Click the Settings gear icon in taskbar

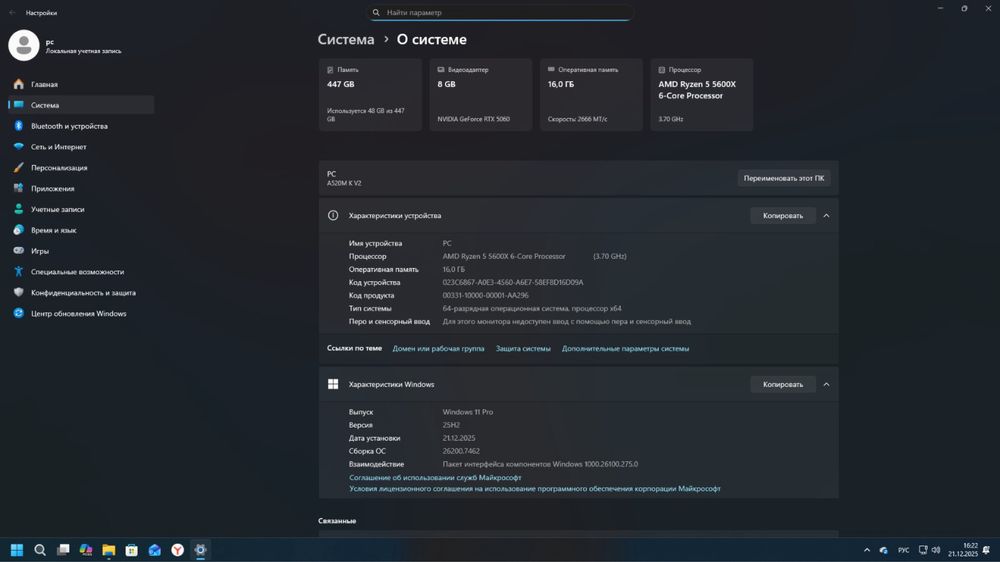click(200, 550)
